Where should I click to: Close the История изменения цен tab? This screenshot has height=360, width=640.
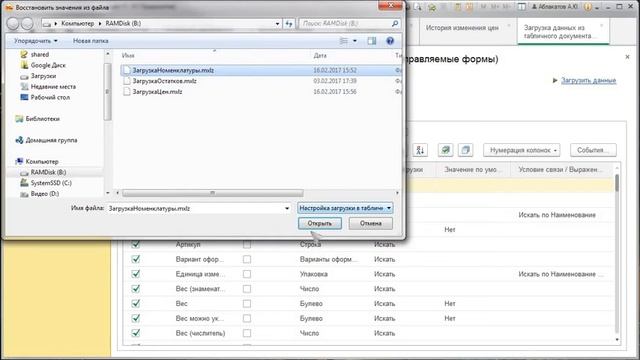coord(509,26)
